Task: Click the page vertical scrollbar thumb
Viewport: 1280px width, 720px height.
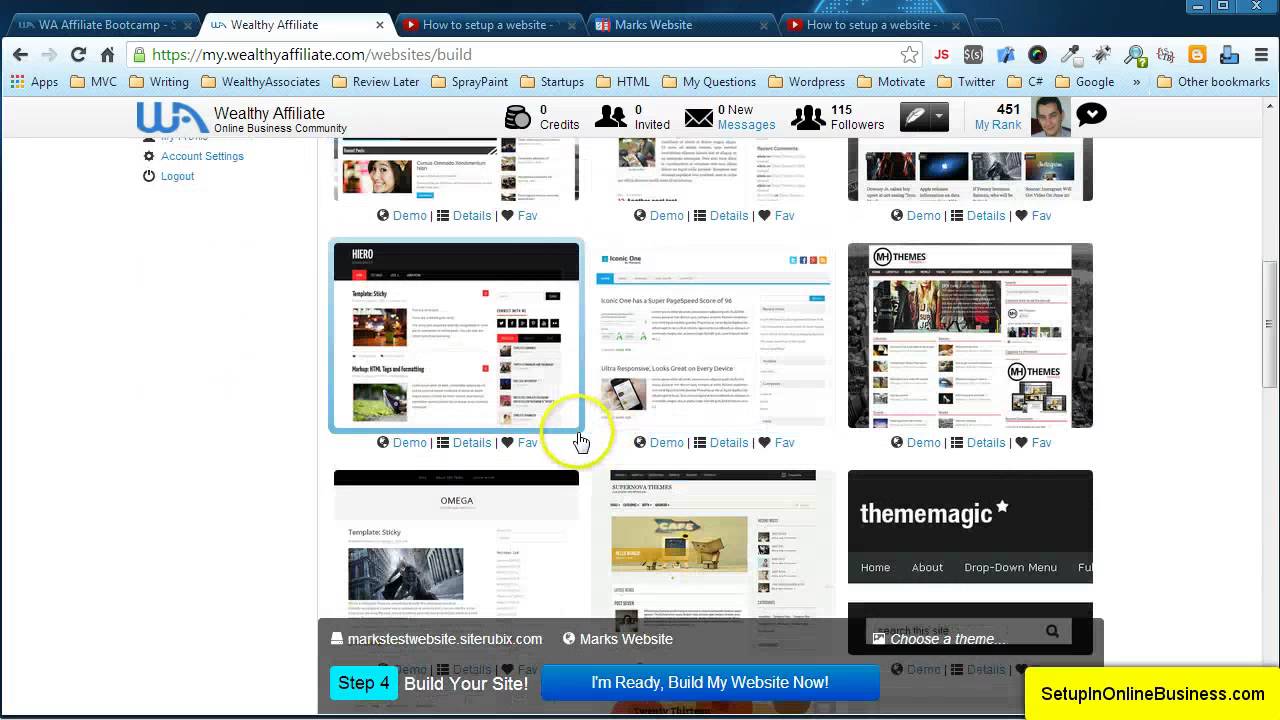Action: (x=1270, y=323)
